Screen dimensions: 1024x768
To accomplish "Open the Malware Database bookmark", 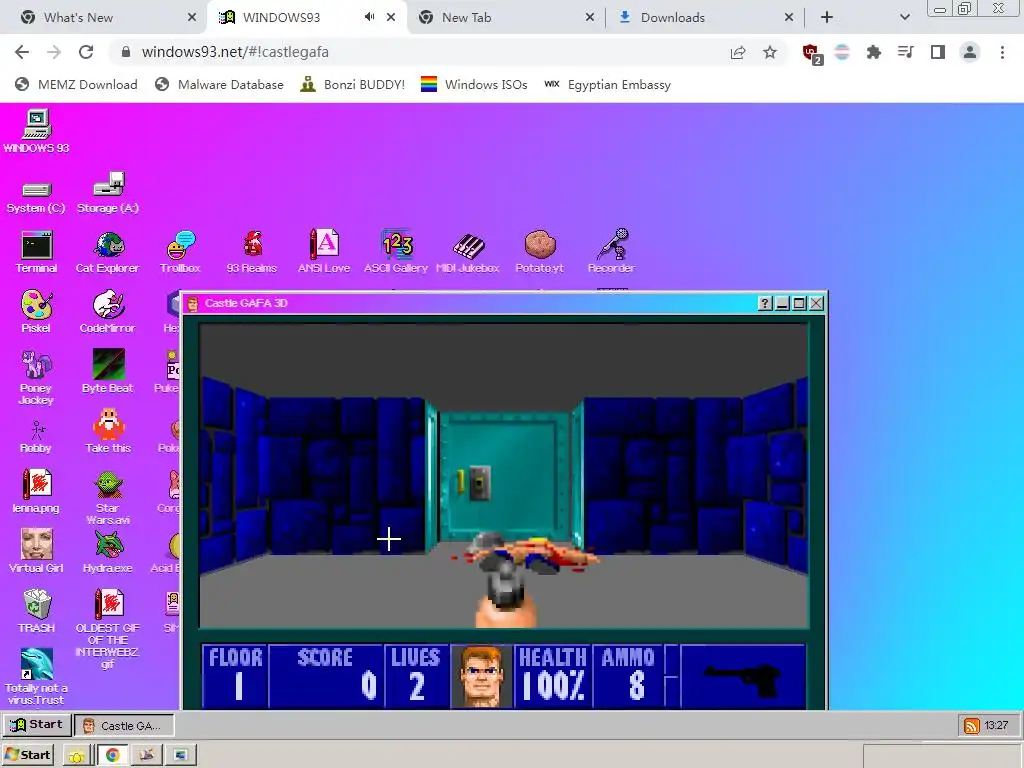I will (219, 85).
